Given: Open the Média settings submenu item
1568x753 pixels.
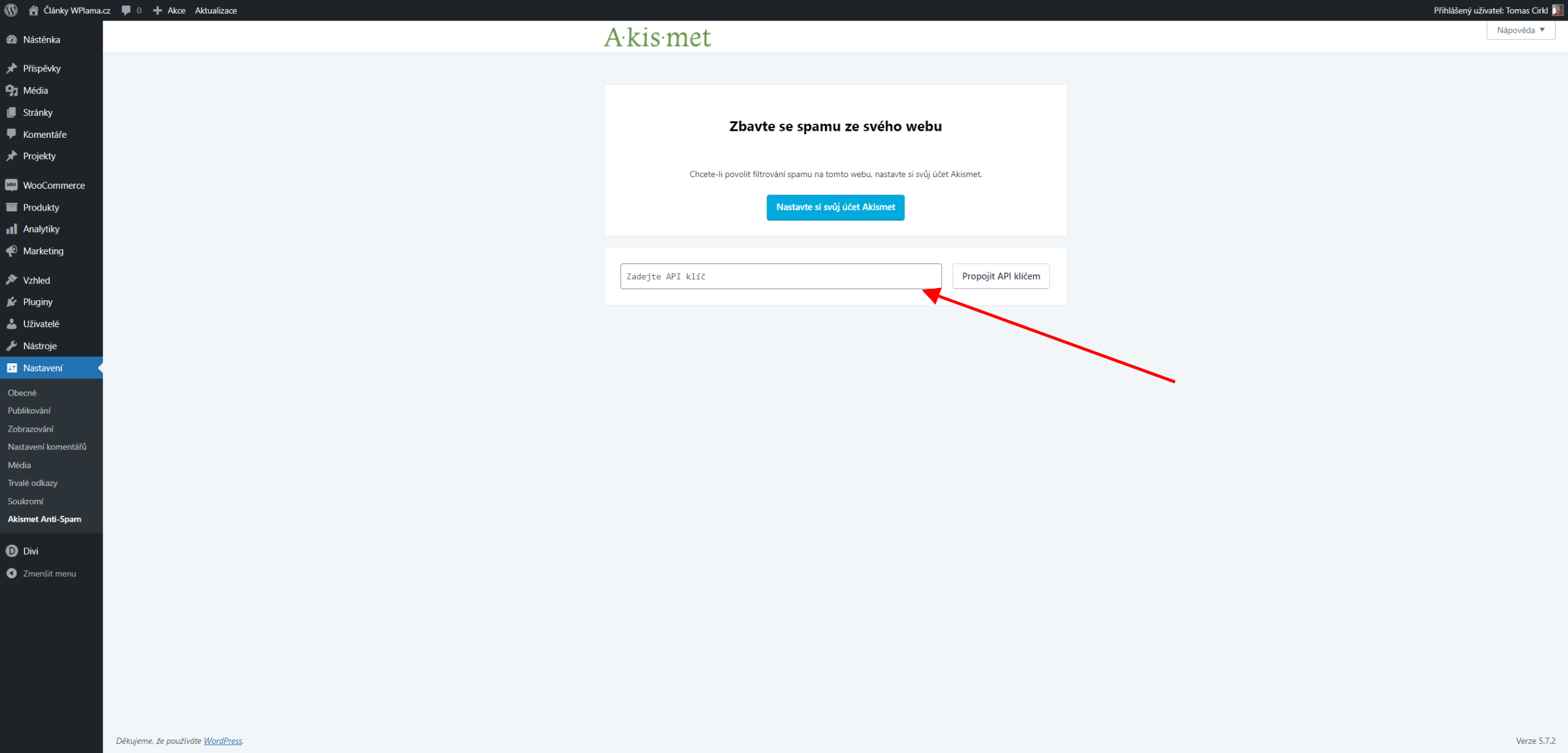Looking at the screenshot, I should [x=19, y=464].
